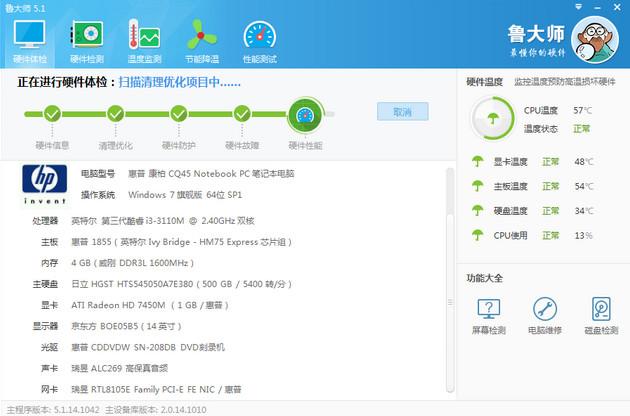Click the hardware list vertical scrollbar
Screen dimensions: 630x416
[450, 280]
